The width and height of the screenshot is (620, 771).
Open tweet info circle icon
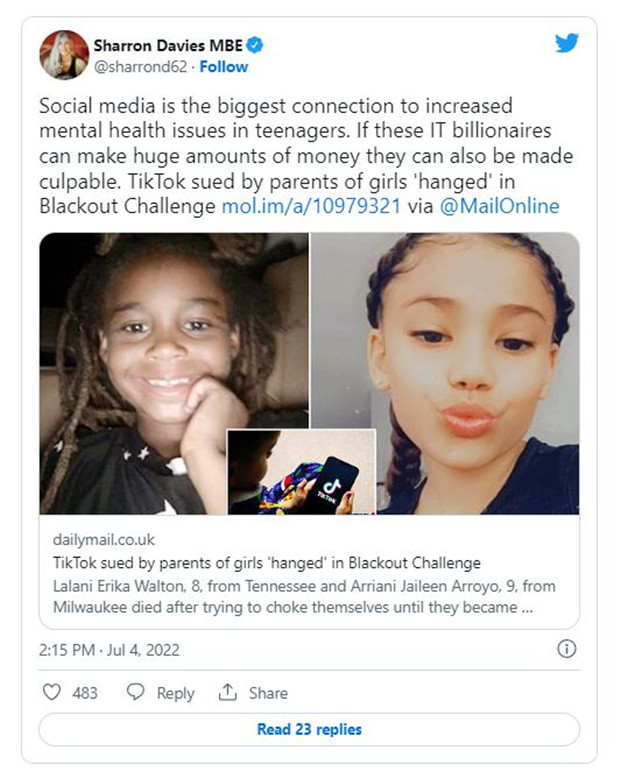point(566,649)
